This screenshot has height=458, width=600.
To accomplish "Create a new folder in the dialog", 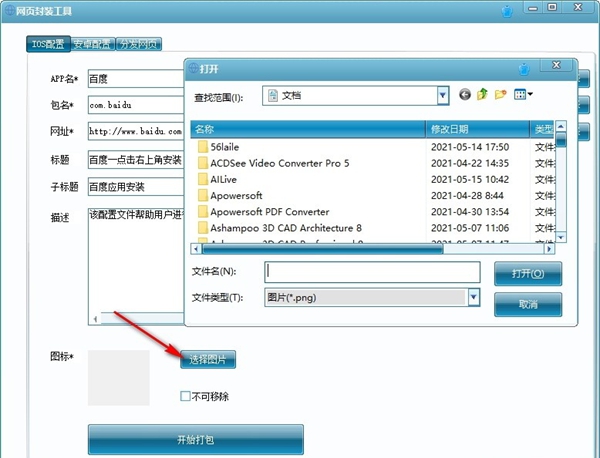I will [501, 94].
